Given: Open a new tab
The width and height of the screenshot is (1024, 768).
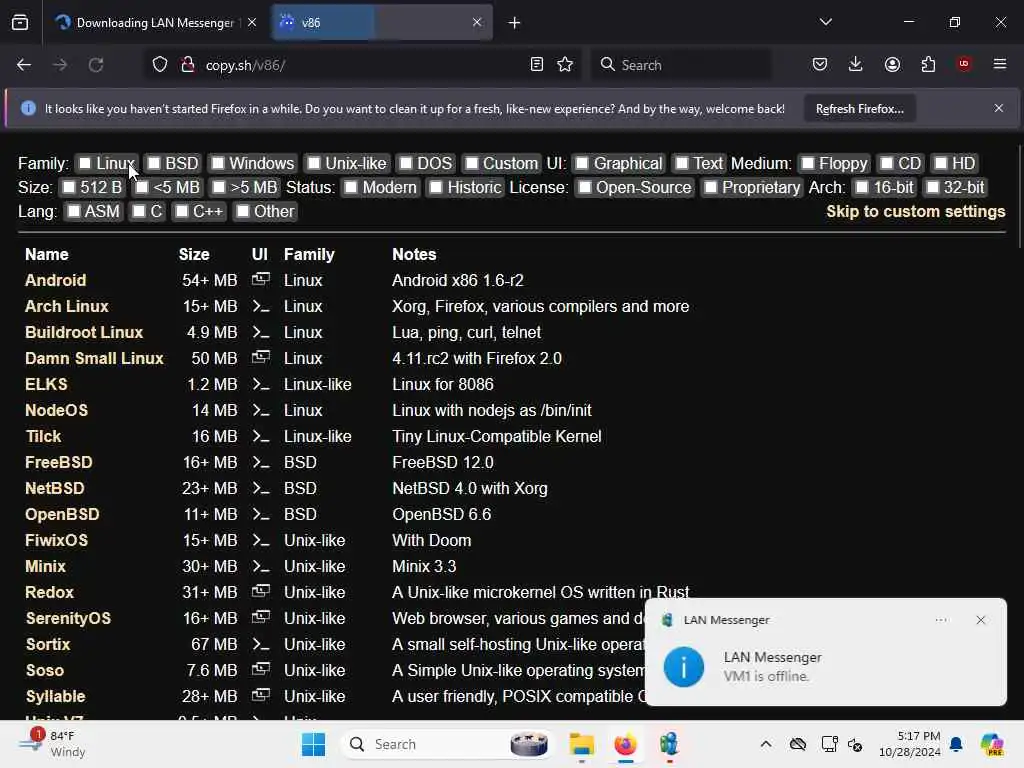Looking at the screenshot, I should coord(515,23).
